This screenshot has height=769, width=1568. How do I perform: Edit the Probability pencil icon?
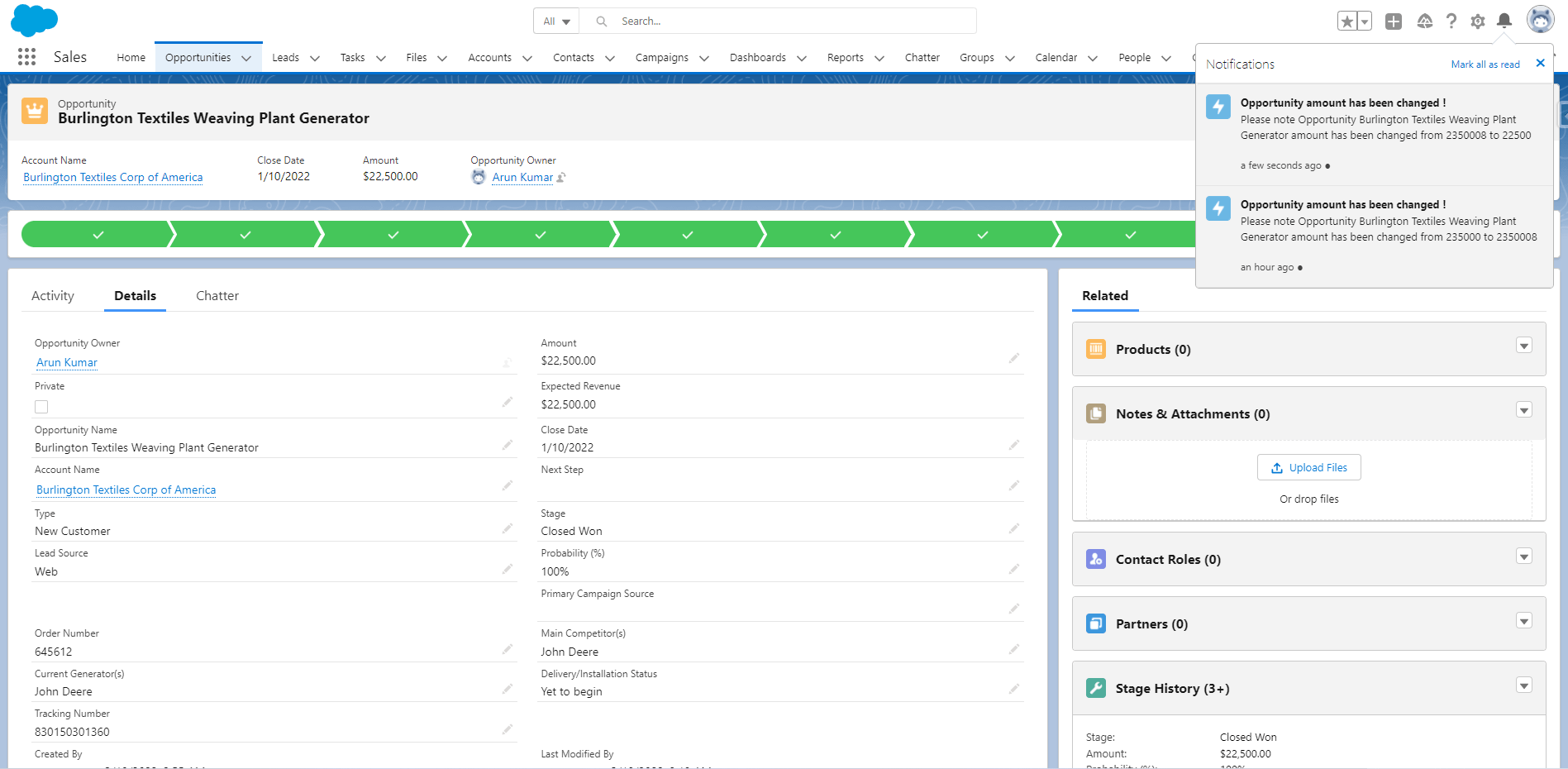pyautogui.click(x=1014, y=570)
